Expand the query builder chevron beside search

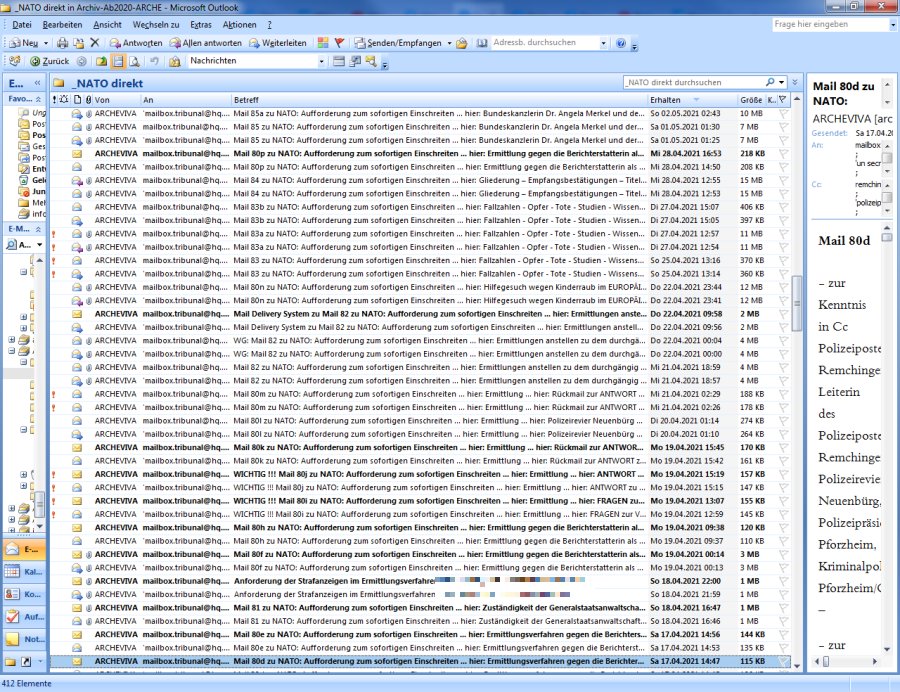795,82
